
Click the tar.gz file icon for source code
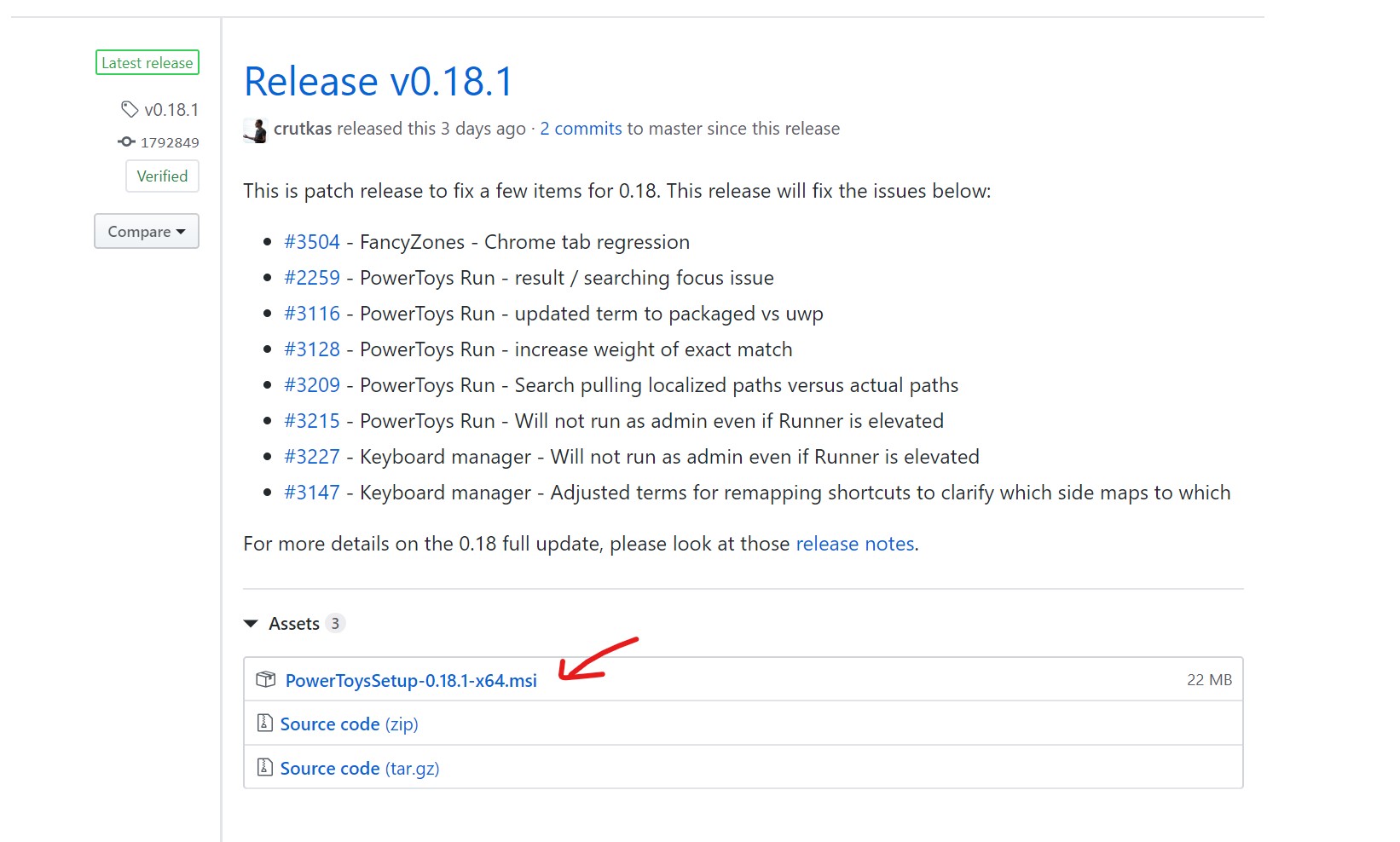(x=265, y=768)
